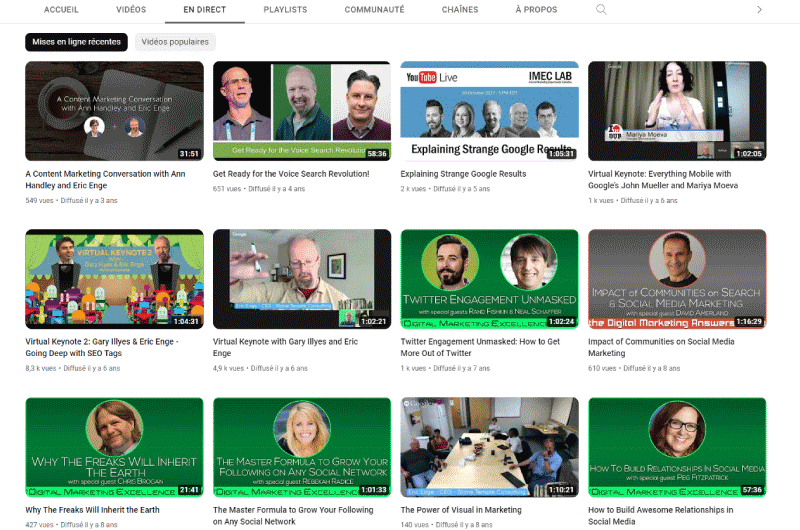This screenshot has width=800, height=530.
Task: Open the Explaining Strange Google Results thumbnail
Action: tap(489, 111)
